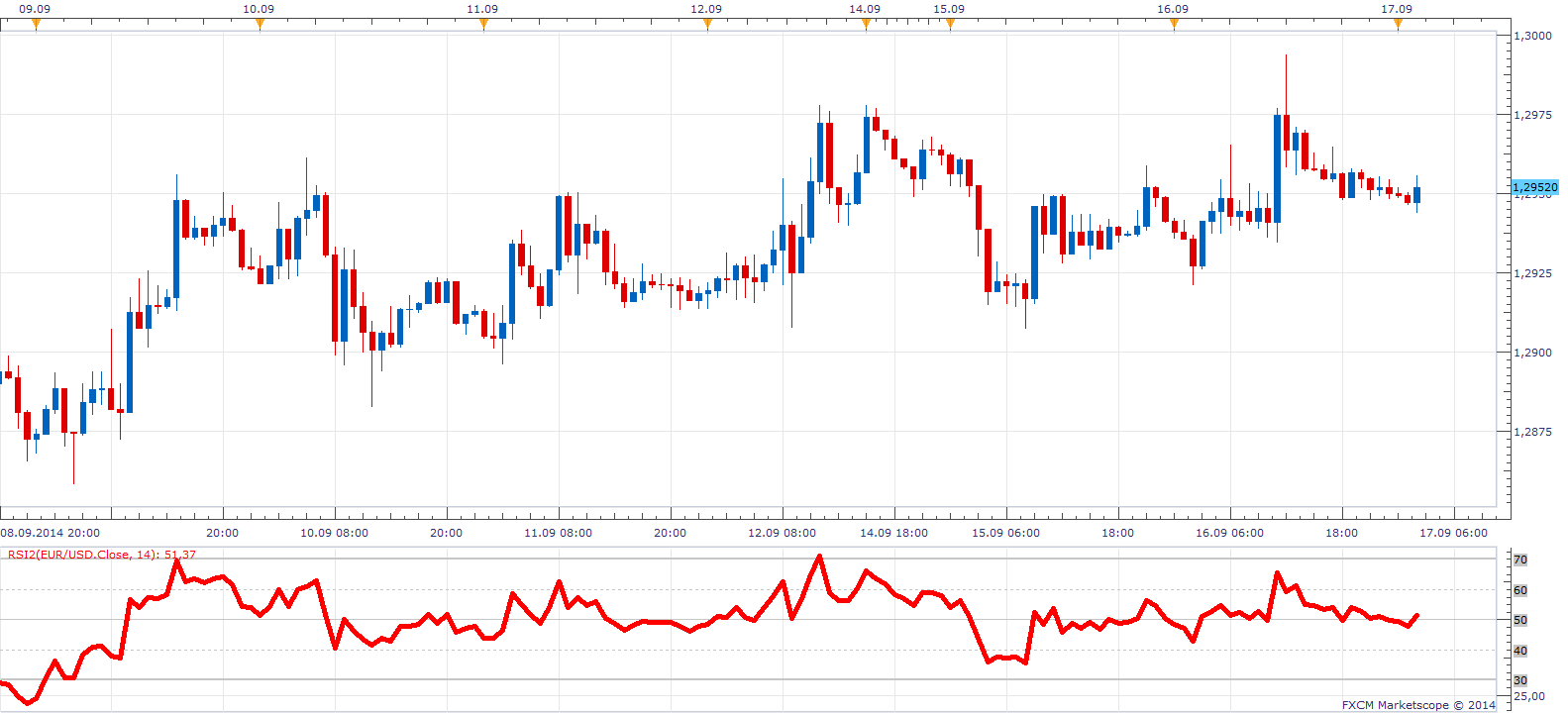Click the orange day marker under 09.09
The height and width of the screenshot is (713, 1568).
[x=37, y=25]
